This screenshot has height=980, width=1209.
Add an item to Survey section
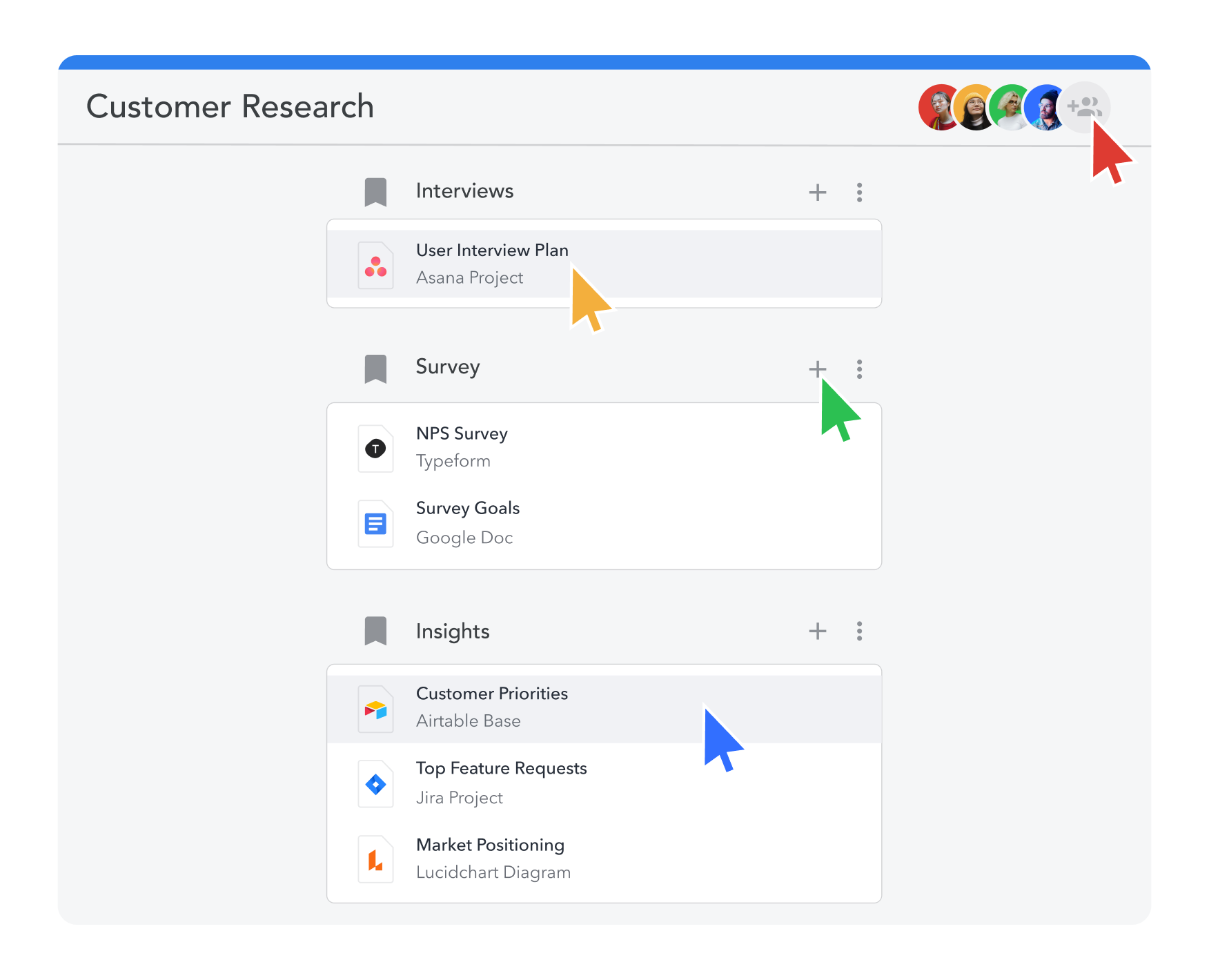818,369
